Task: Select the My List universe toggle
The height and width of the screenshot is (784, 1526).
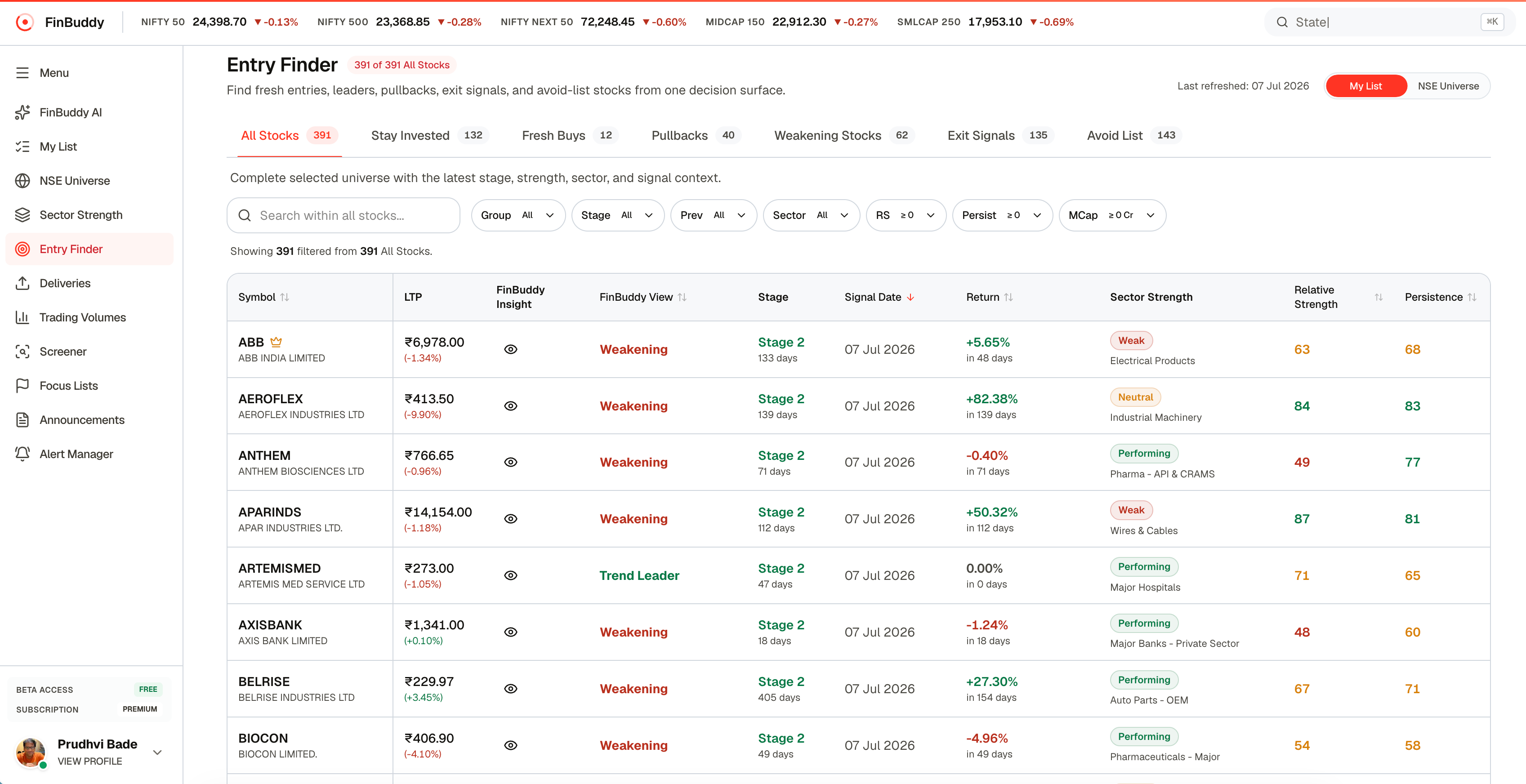Action: 1365,86
